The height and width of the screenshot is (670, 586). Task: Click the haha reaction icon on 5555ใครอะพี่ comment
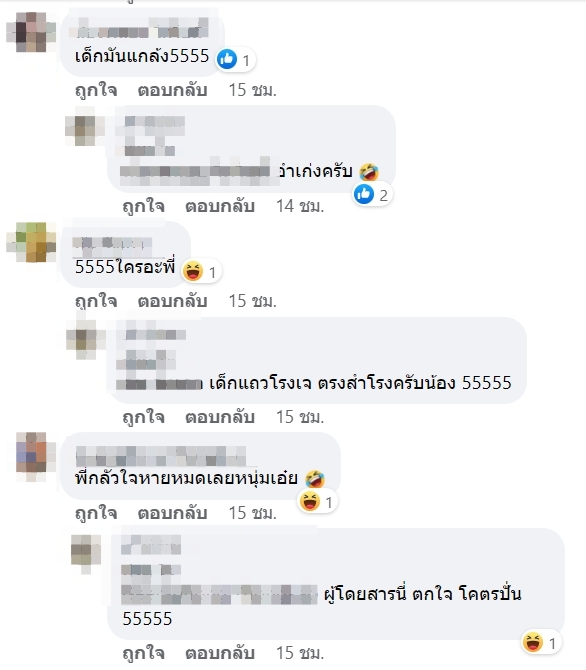193,271
